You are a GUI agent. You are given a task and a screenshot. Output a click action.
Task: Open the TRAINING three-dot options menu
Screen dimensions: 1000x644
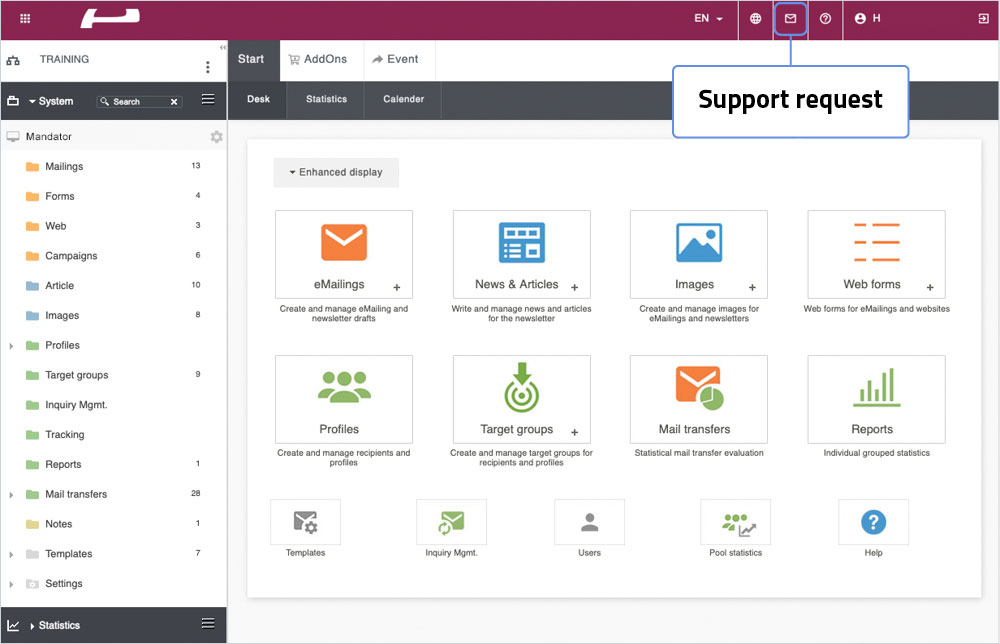pos(207,67)
